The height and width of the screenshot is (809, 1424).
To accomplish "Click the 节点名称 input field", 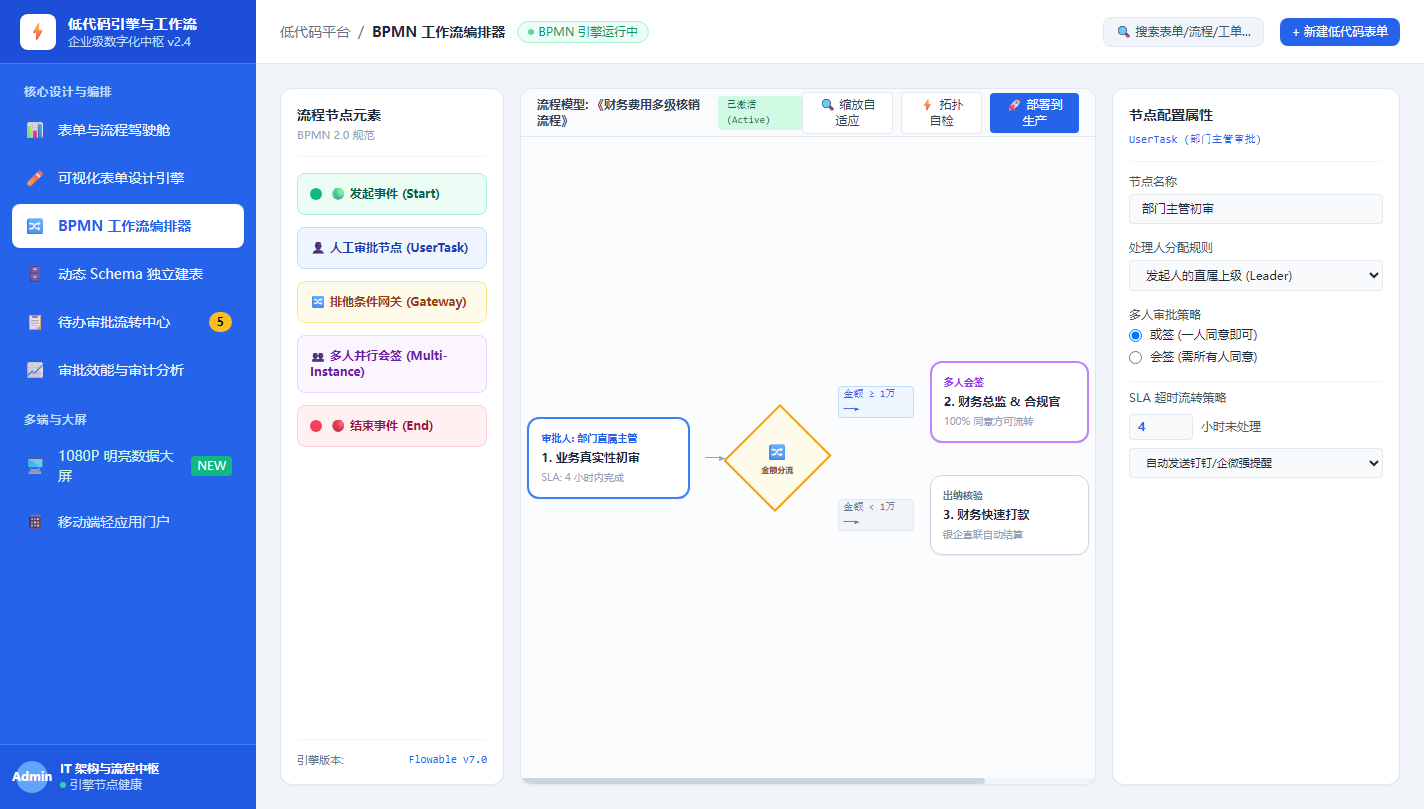I will click(1255, 209).
